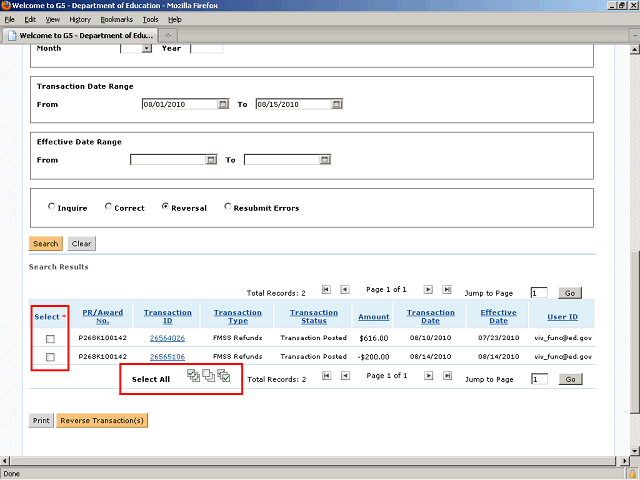This screenshot has height=480, width=640.
Task: Open calendar for Transaction Date To field
Action: [x=337, y=104]
